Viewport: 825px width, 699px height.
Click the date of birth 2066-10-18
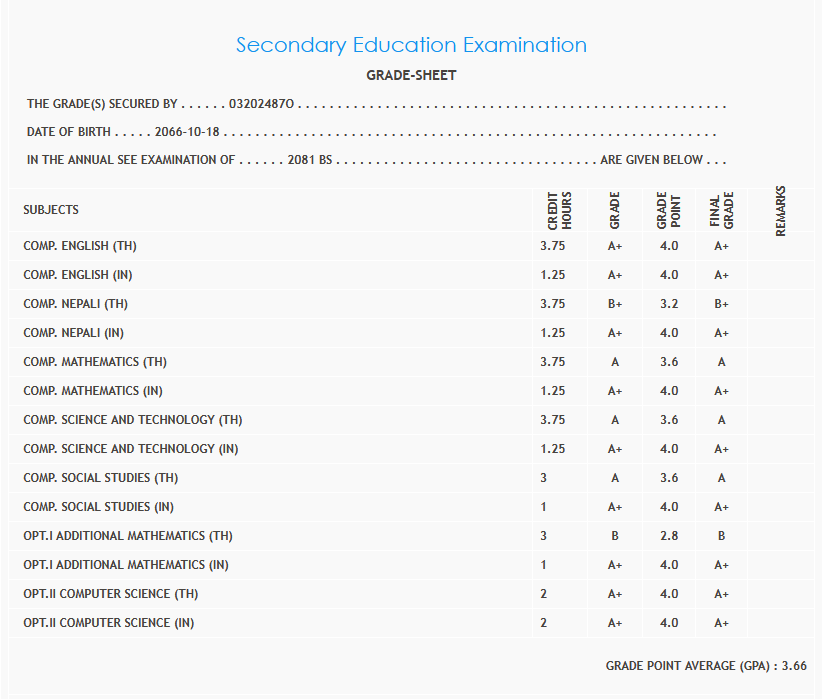click(x=187, y=132)
